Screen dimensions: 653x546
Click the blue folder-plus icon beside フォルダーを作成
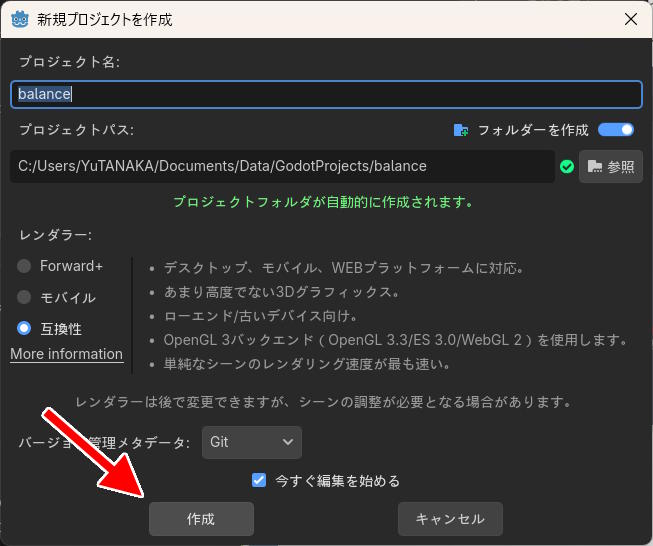(461, 130)
